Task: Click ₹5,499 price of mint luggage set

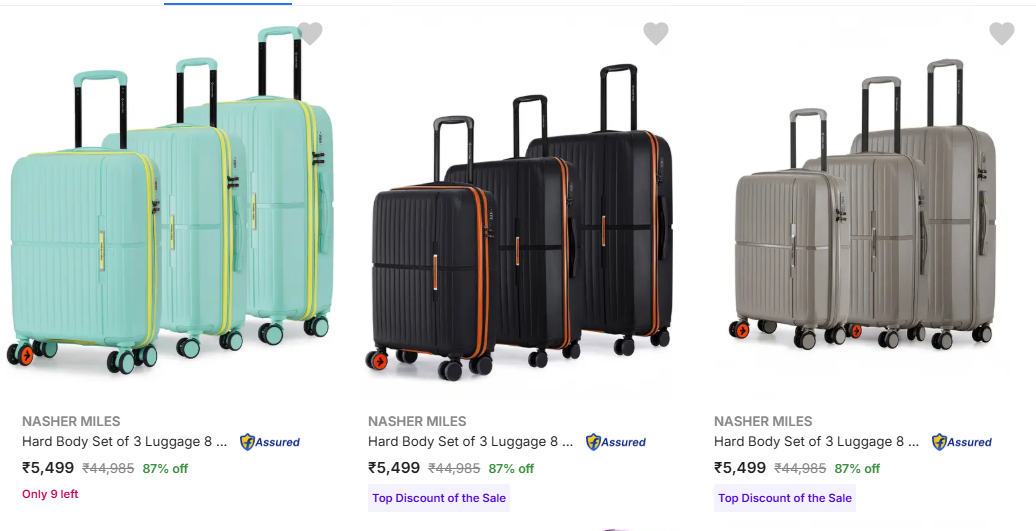Action: click(x=48, y=468)
